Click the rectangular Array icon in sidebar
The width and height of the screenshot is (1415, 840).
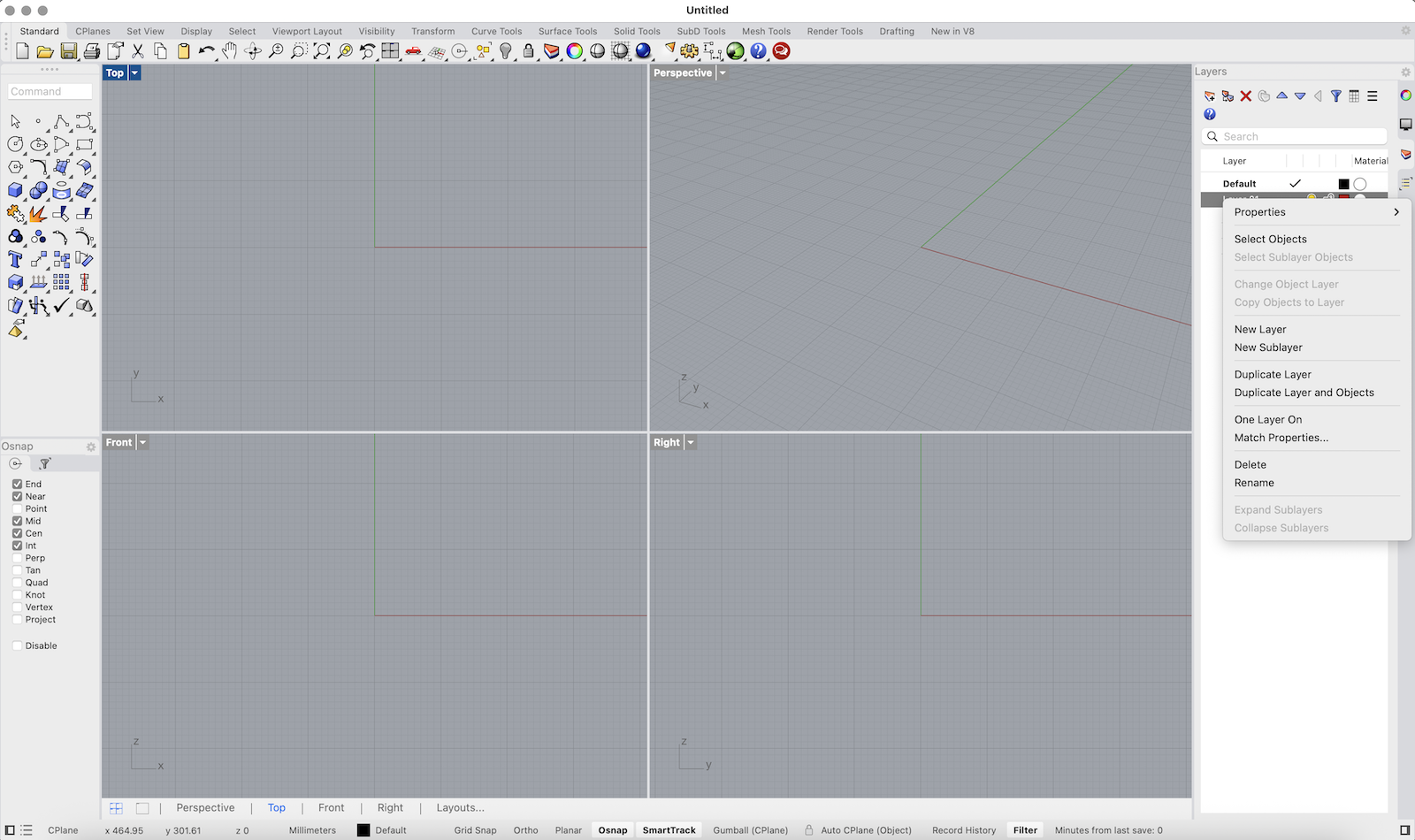61,282
